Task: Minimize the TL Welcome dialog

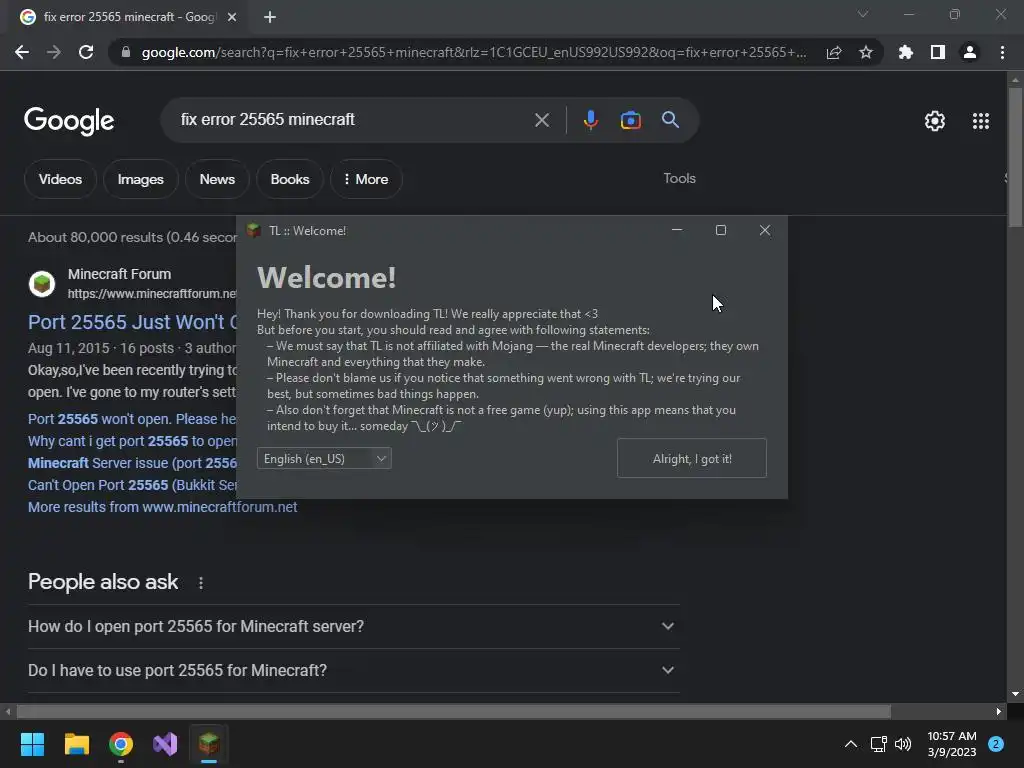Action: (x=677, y=230)
